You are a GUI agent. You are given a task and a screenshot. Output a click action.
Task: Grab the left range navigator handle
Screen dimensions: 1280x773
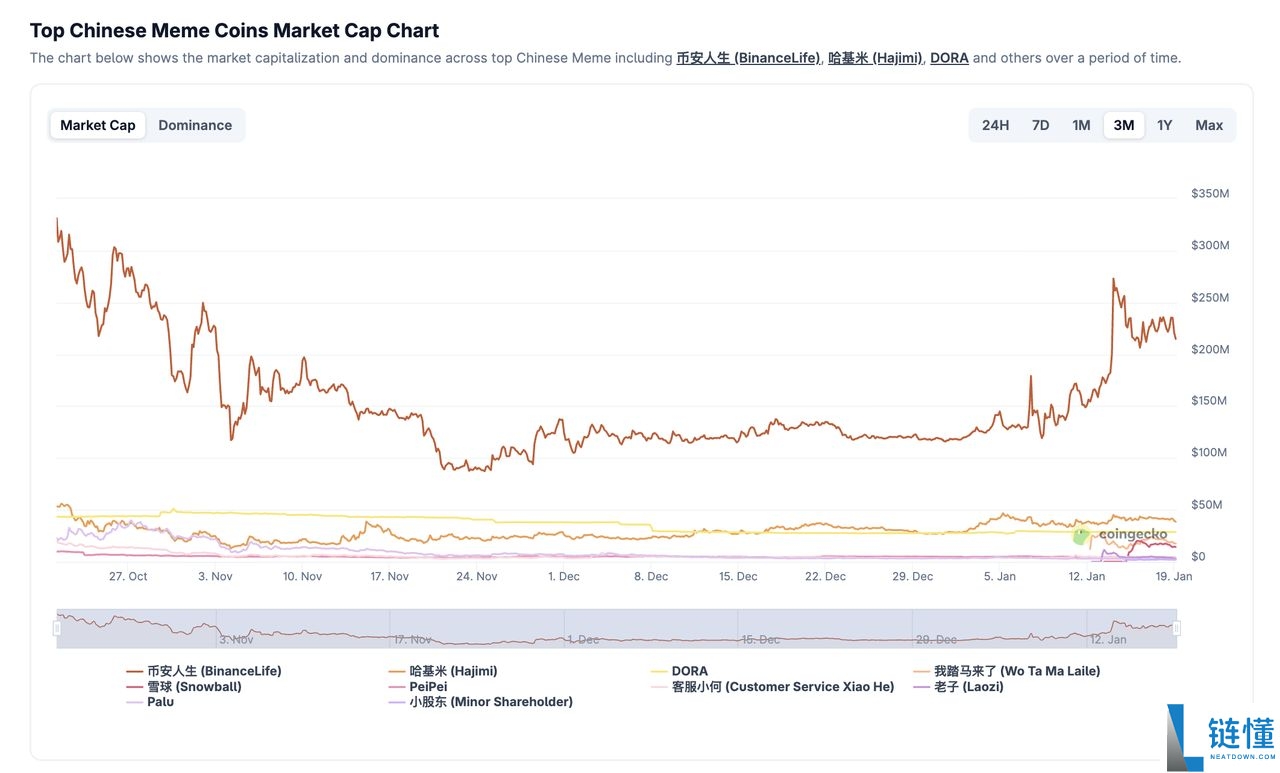(x=57, y=628)
